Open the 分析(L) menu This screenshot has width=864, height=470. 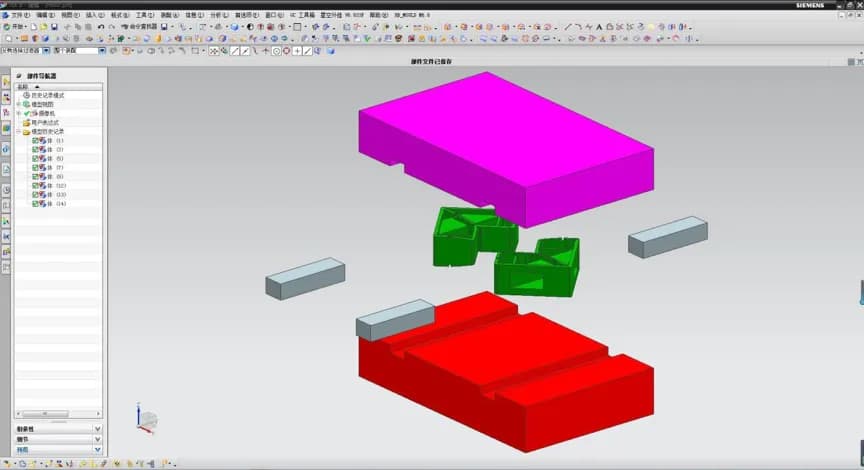tap(218, 15)
